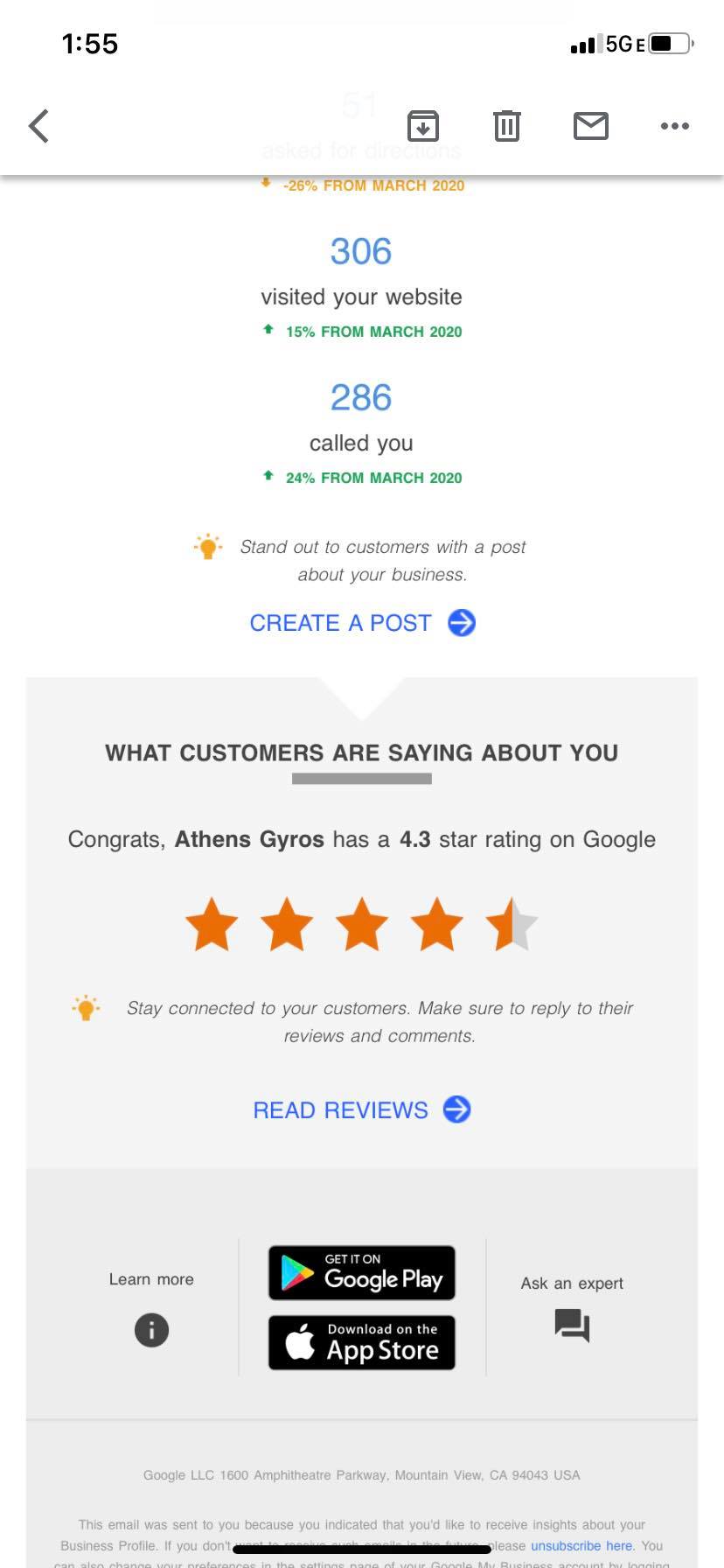724x1568 pixels.
Task: Tap the 286 called you number
Action: (x=361, y=398)
